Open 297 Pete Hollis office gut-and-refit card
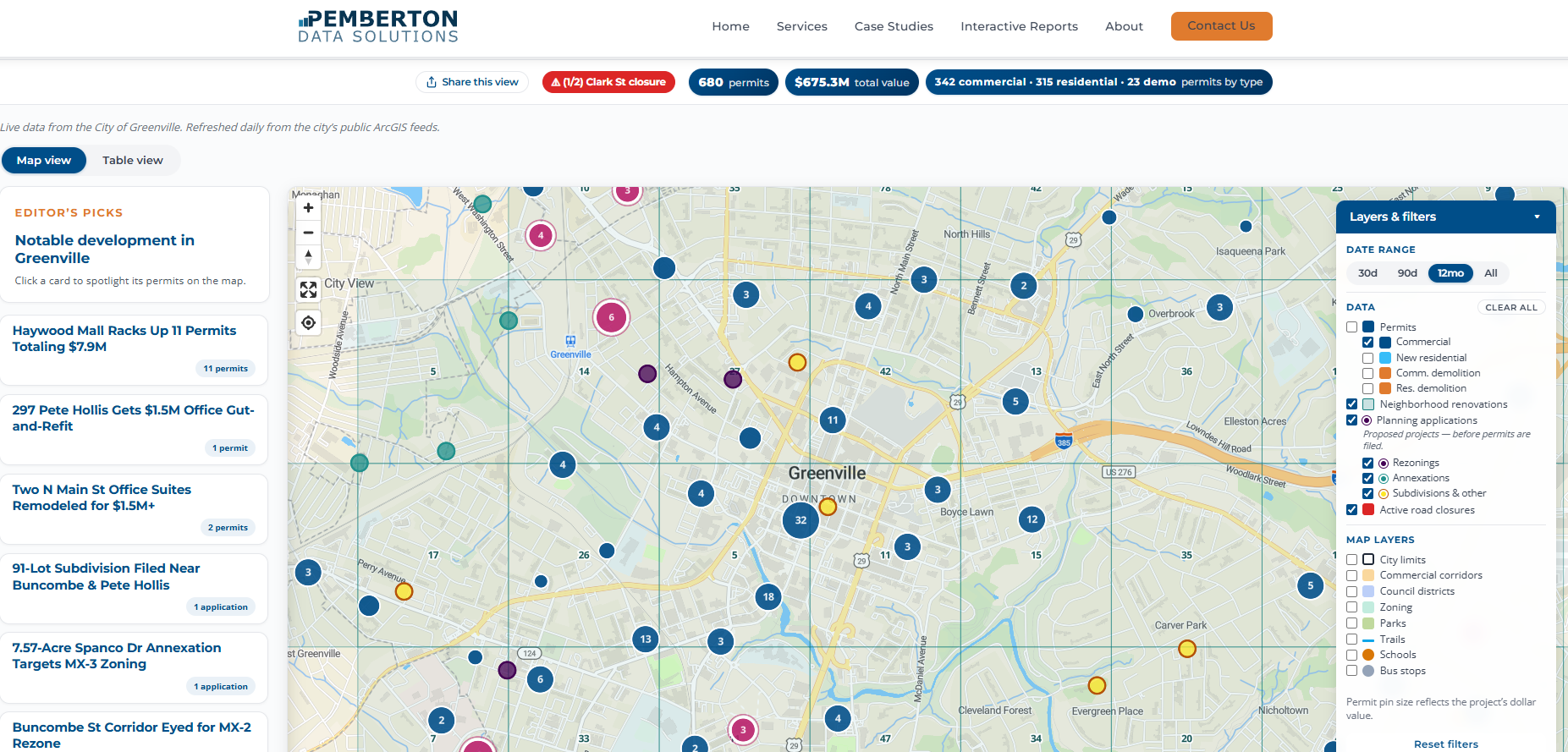1568x752 pixels. [134, 430]
